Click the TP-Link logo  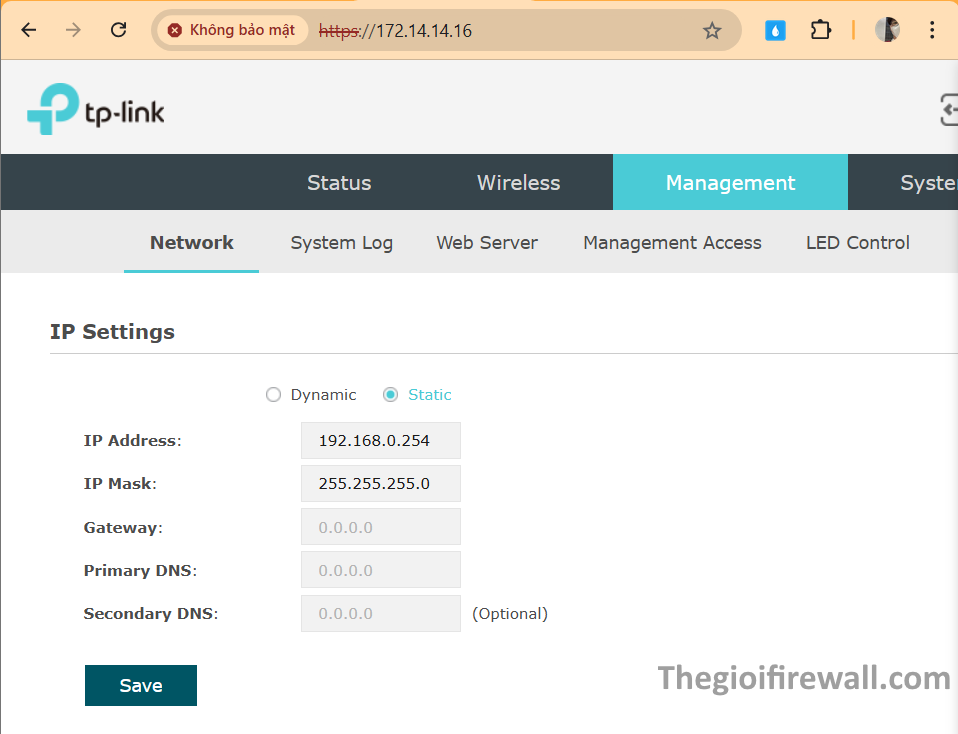pos(96,109)
